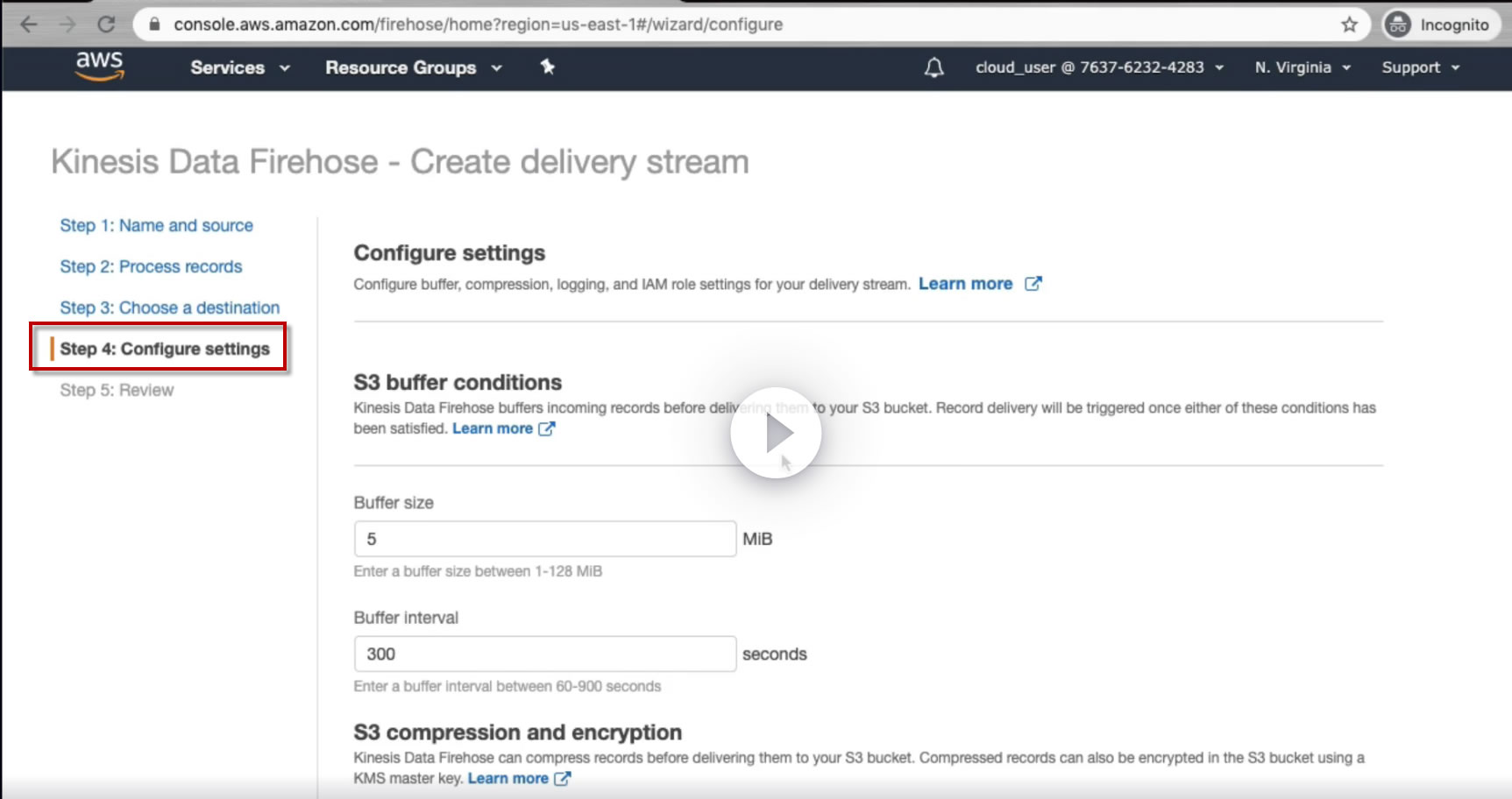Click the 'S3 compression and encryption' heading

(x=518, y=732)
